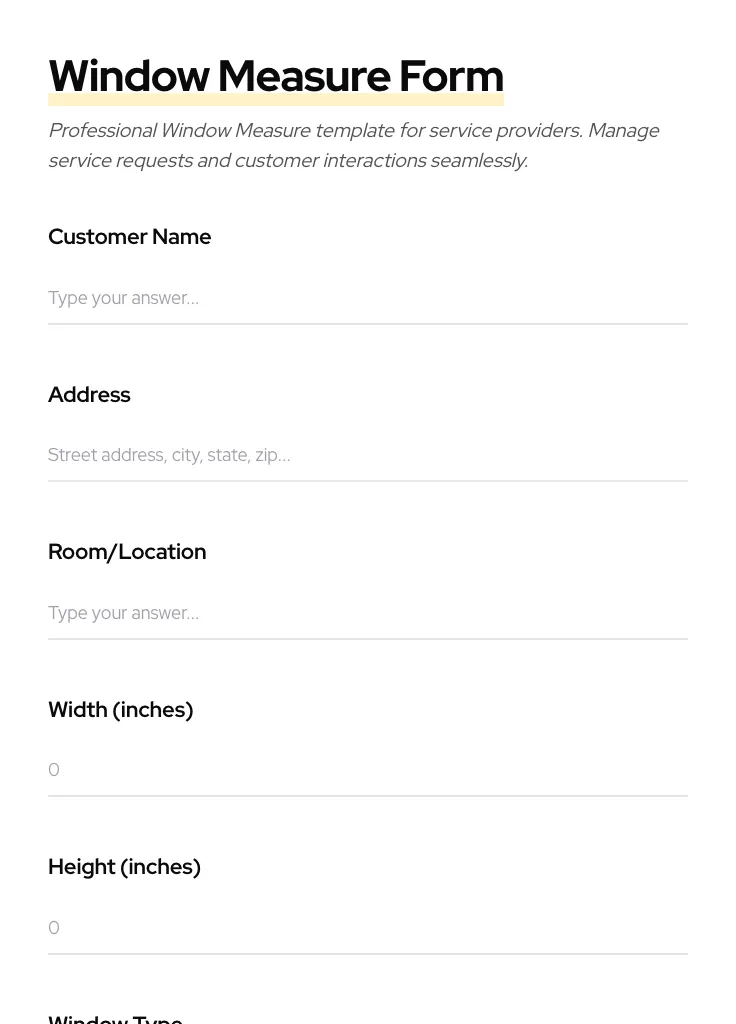Click the Customer Name label
Image resolution: width=736 pixels, height=1024 pixels.
coord(129,237)
